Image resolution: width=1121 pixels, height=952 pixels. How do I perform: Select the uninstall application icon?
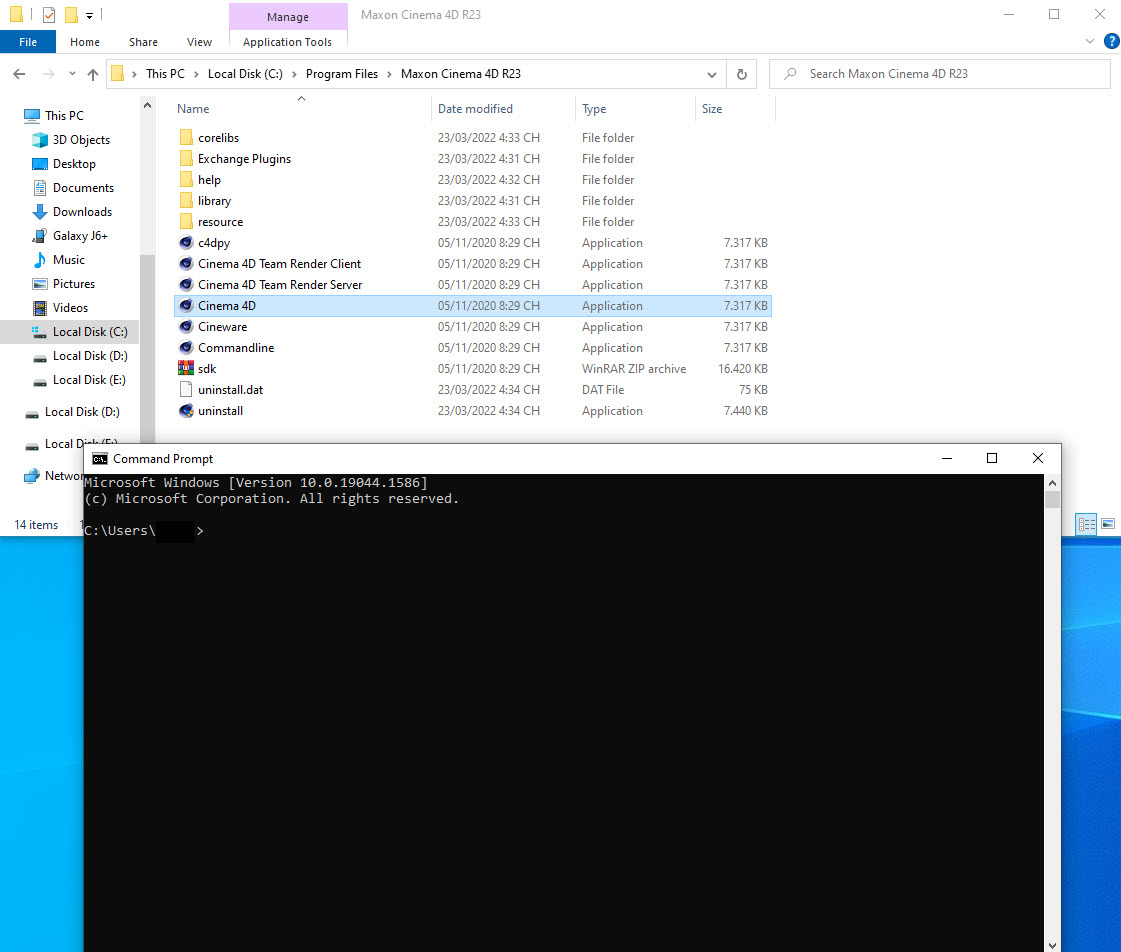click(186, 411)
